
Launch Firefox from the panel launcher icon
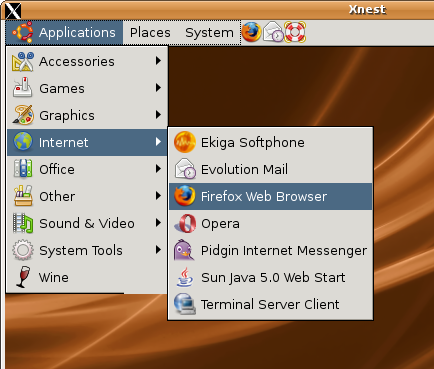coord(251,32)
